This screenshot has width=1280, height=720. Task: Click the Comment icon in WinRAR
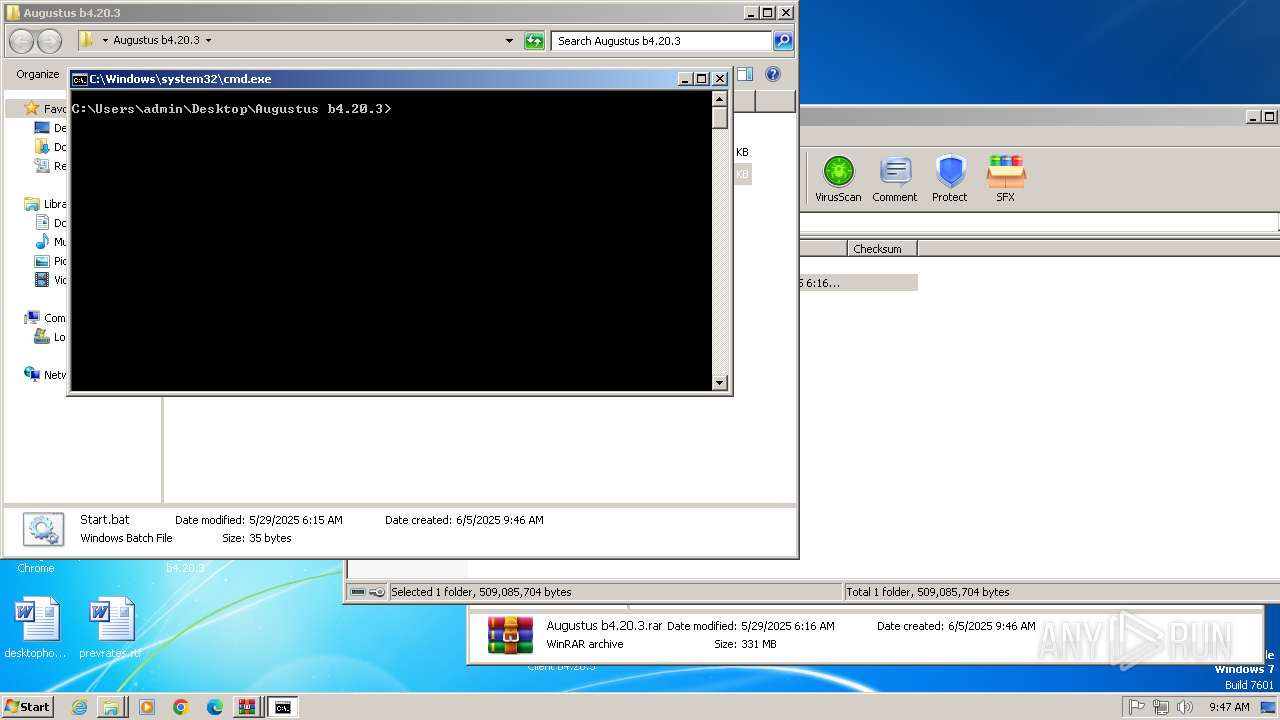(894, 179)
